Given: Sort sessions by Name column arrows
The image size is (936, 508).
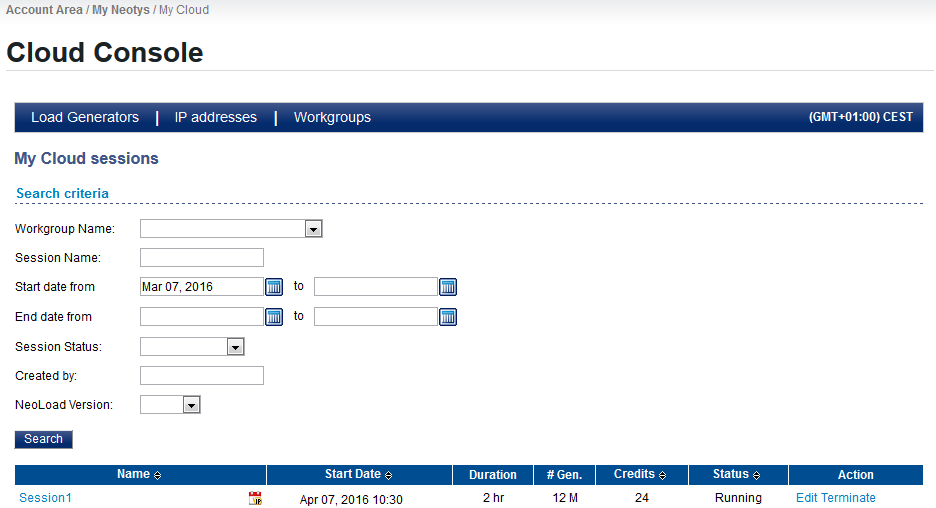Looking at the screenshot, I should [x=158, y=475].
